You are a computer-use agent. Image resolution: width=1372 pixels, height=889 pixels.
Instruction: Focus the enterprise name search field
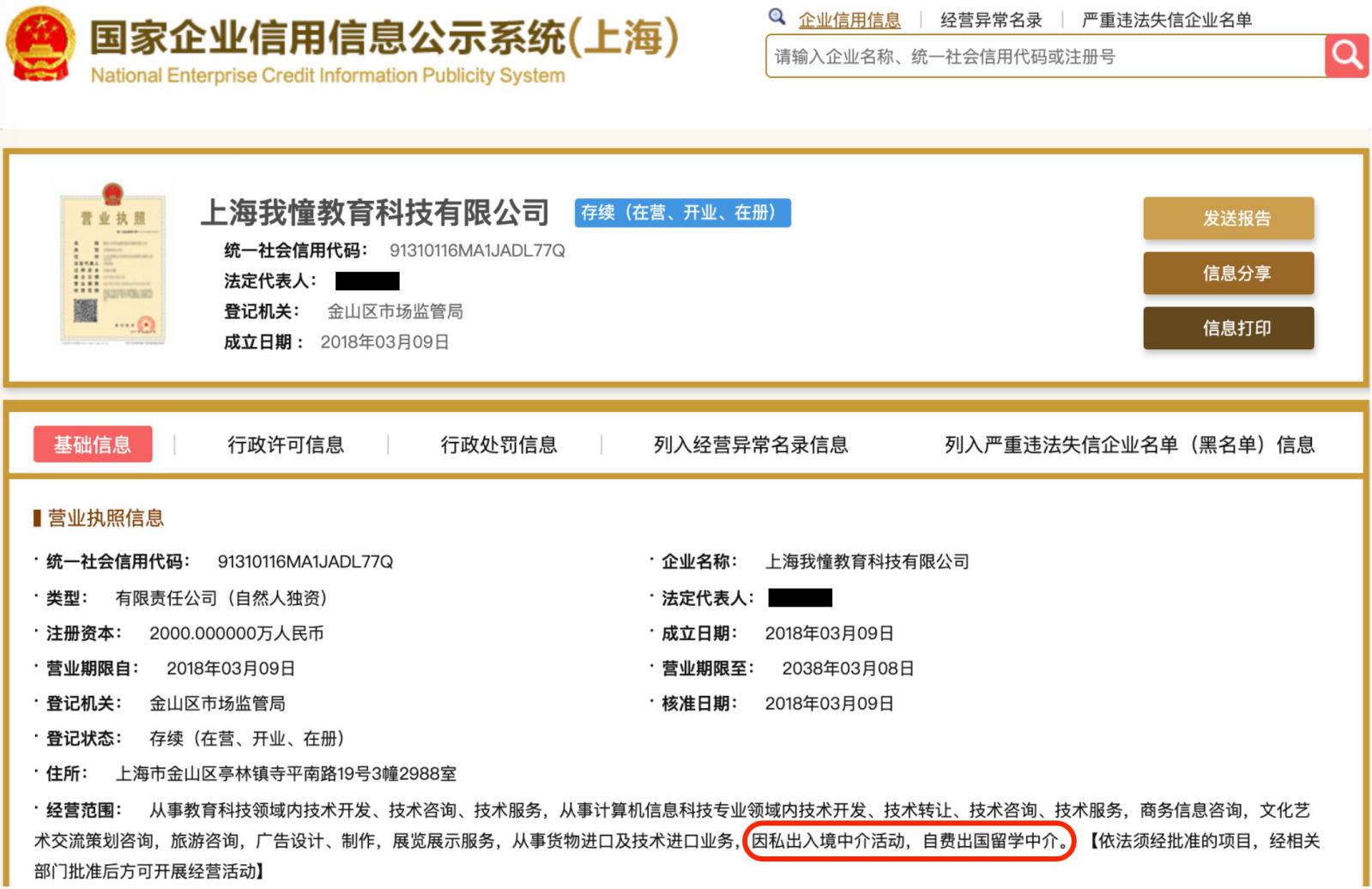tap(1045, 57)
